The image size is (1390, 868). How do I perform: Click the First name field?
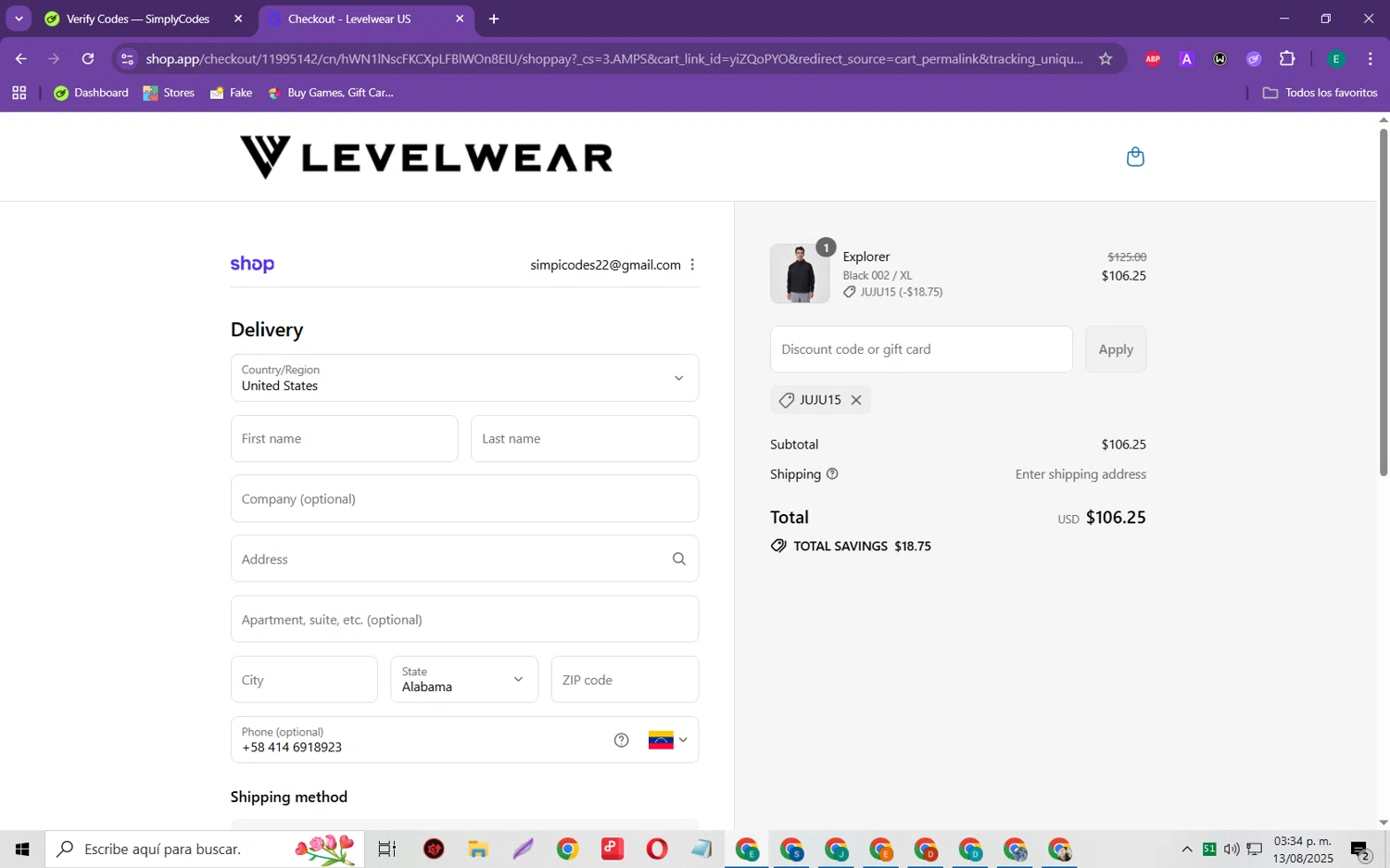(x=344, y=439)
